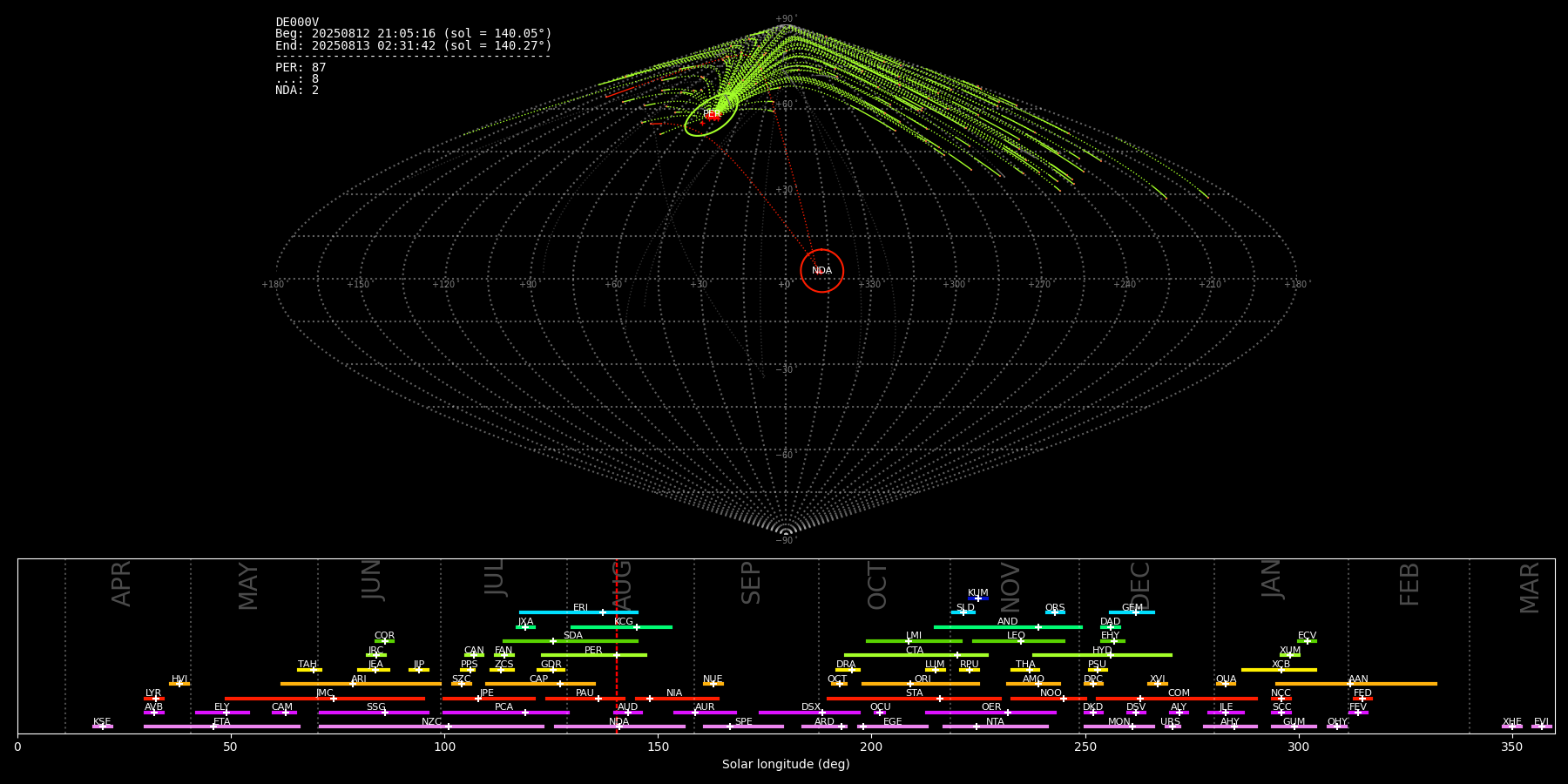Select the STA shower bar

pyautogui.click(x=914, y=699)
